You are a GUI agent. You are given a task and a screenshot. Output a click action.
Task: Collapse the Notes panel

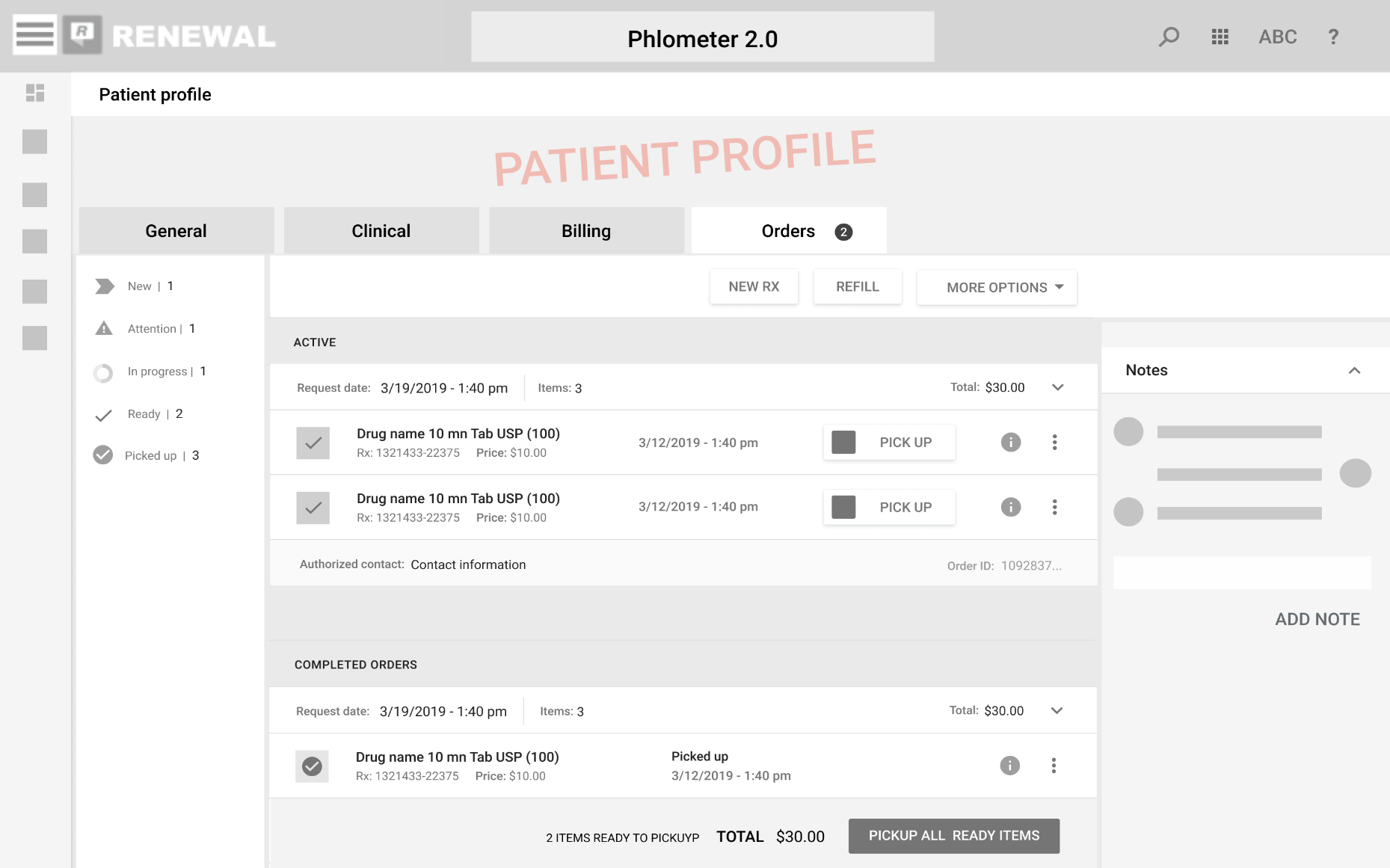pyautogui.click(x=1354, y=371)
